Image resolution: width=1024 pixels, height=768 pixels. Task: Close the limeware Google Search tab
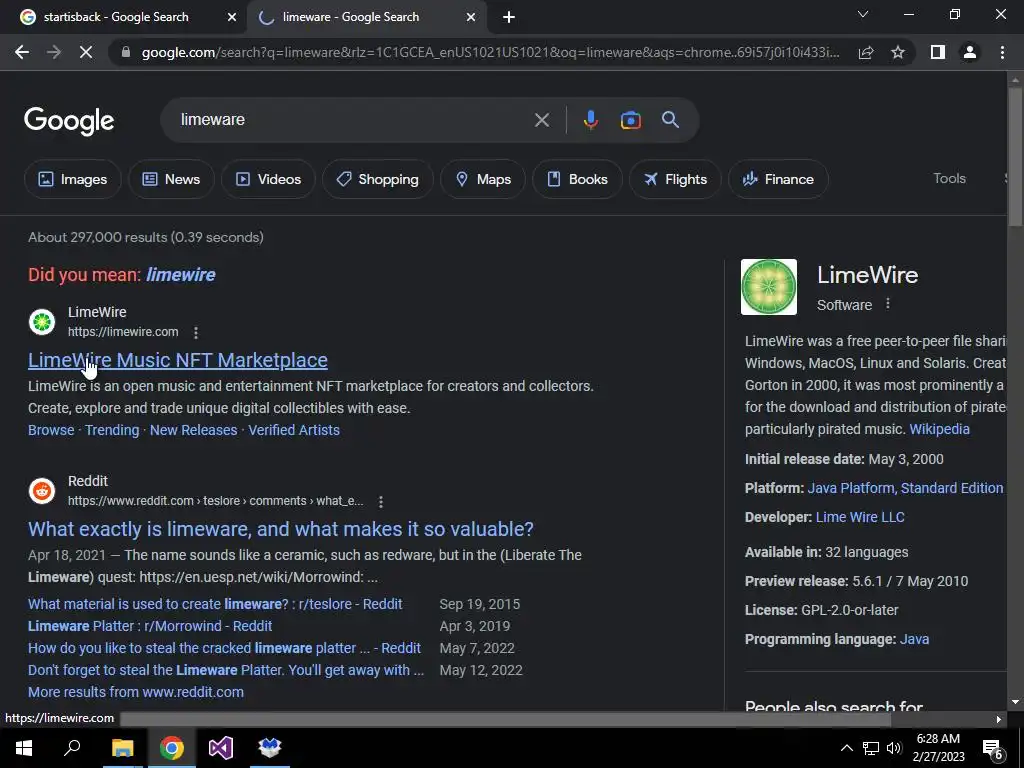[x=471, y=17]
